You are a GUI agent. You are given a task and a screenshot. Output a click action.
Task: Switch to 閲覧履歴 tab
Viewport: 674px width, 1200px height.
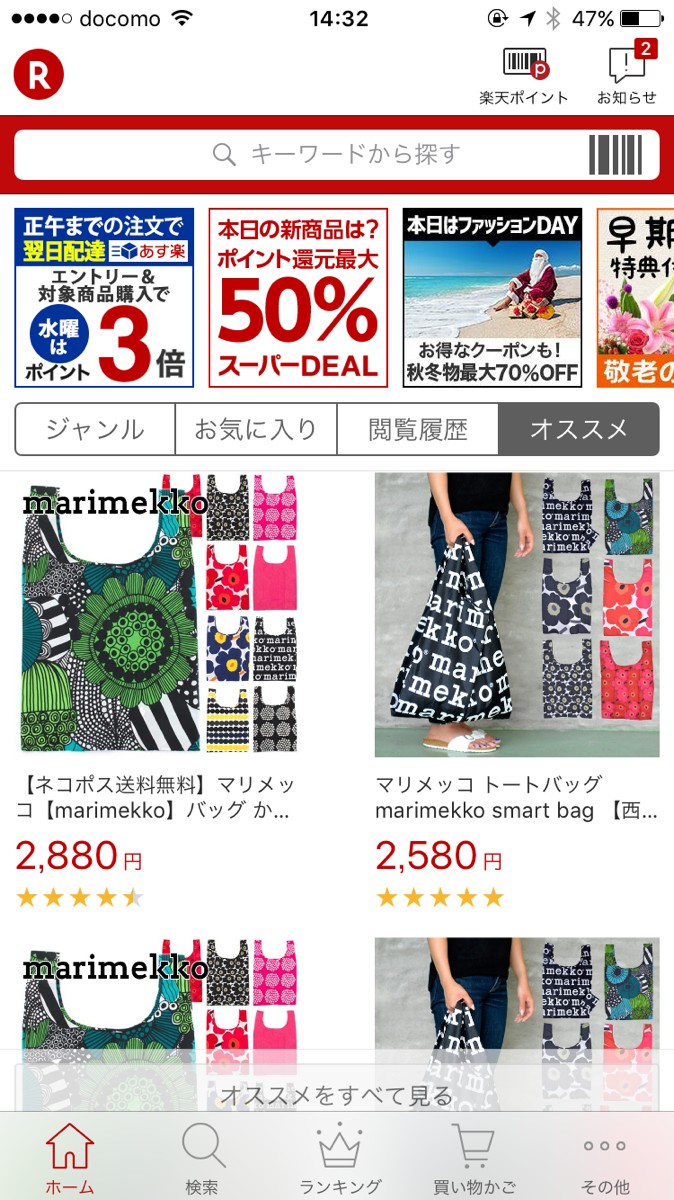coord(418,430)
